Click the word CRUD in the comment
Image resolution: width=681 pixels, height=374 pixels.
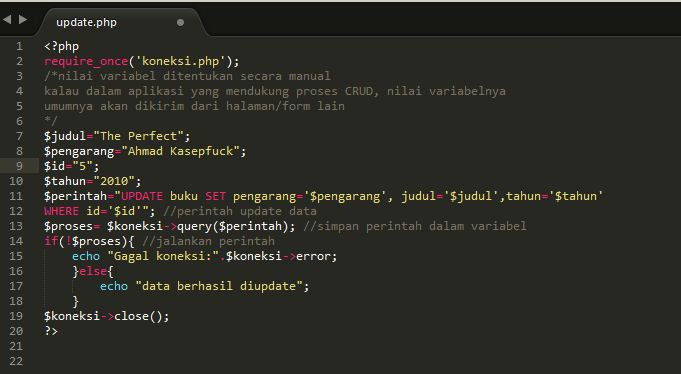[x=359, y=91]
